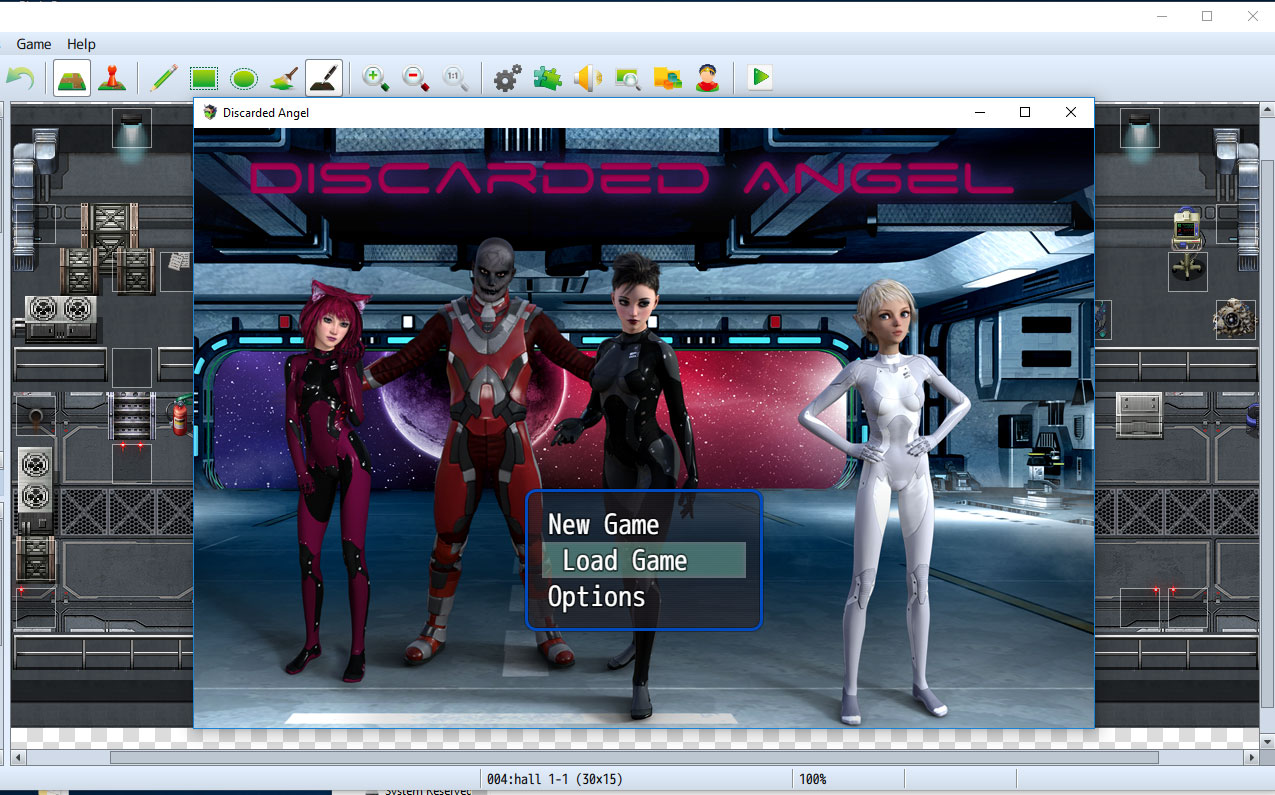The height and width of the screenshot is (795, 1275).
Task: Open the Help menu
Action: tap(81, 44)
